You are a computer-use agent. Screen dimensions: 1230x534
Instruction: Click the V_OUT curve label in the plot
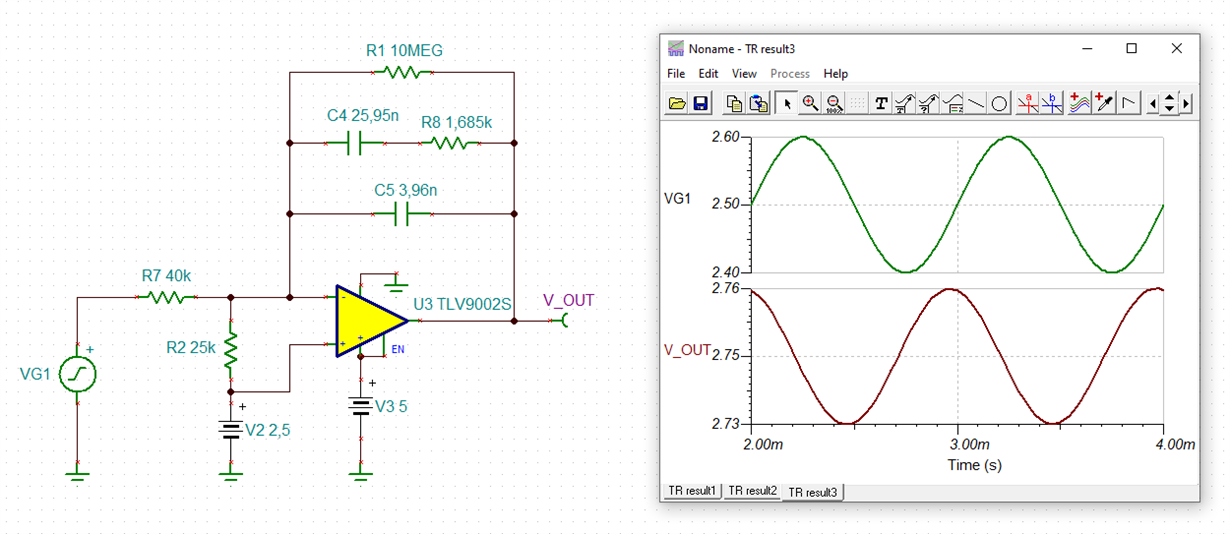pyautogui.click(x=687, y=350)
